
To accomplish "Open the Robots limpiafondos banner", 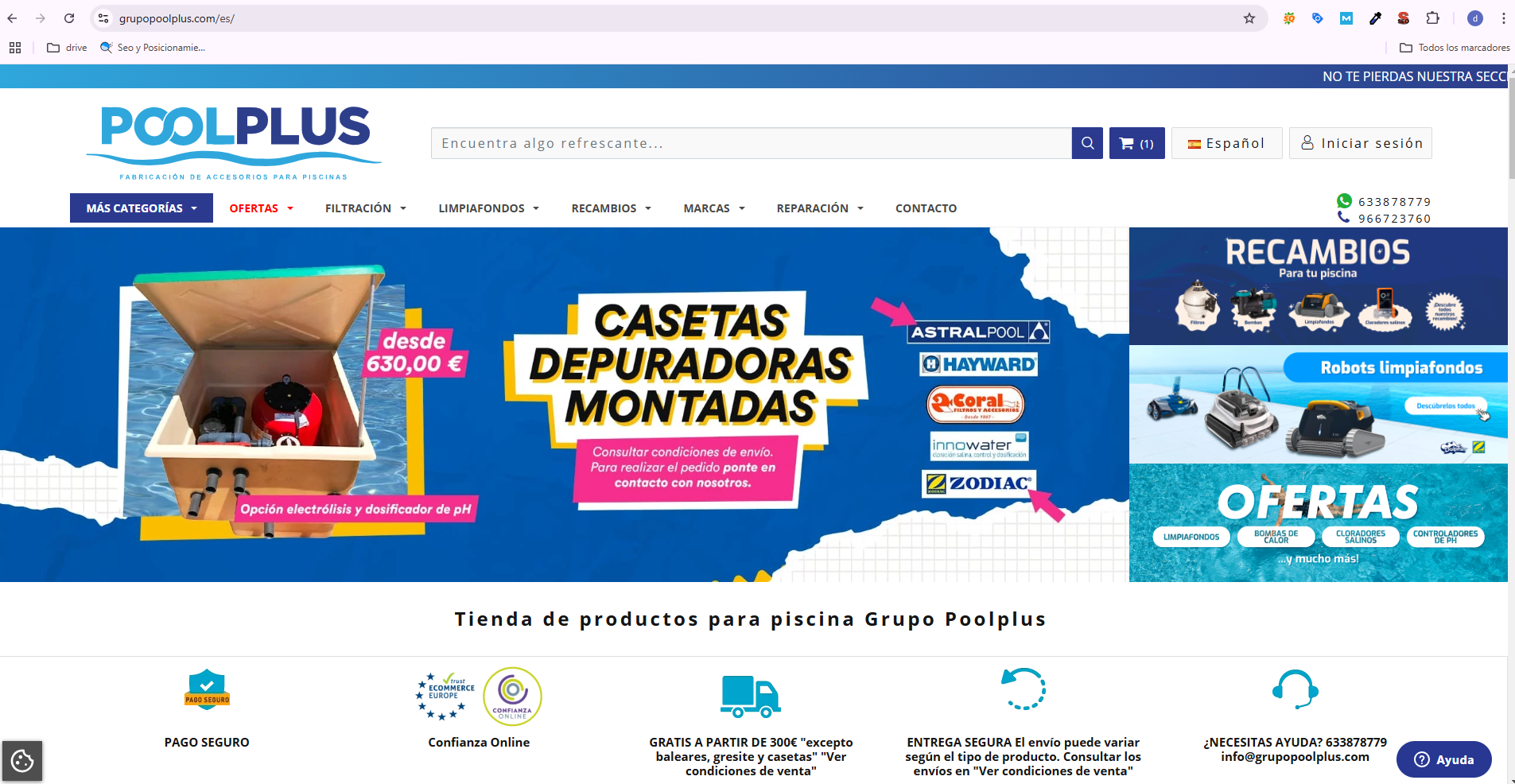I will point(1319,405).
